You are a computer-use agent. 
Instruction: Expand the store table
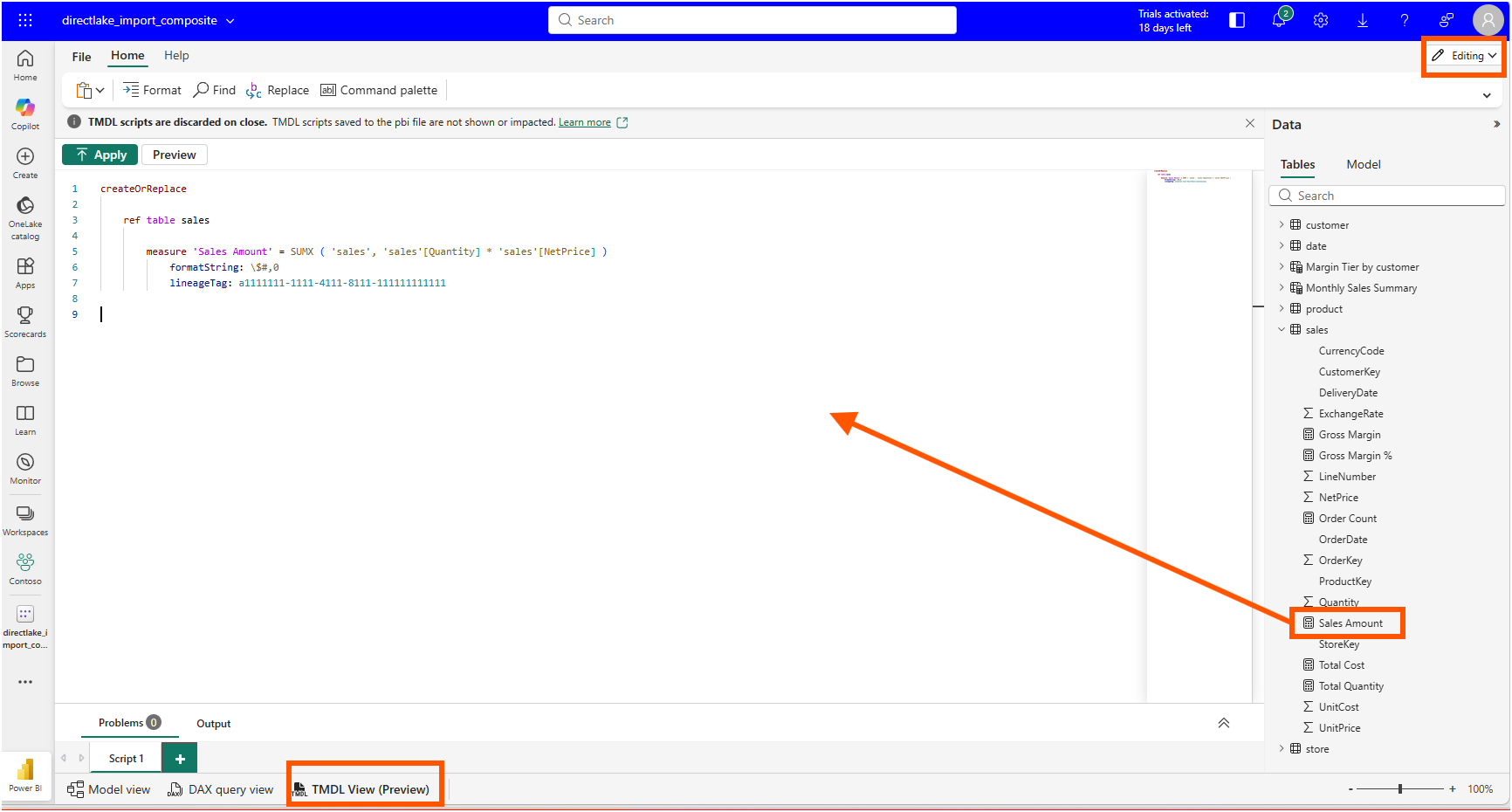(1282, 748)
